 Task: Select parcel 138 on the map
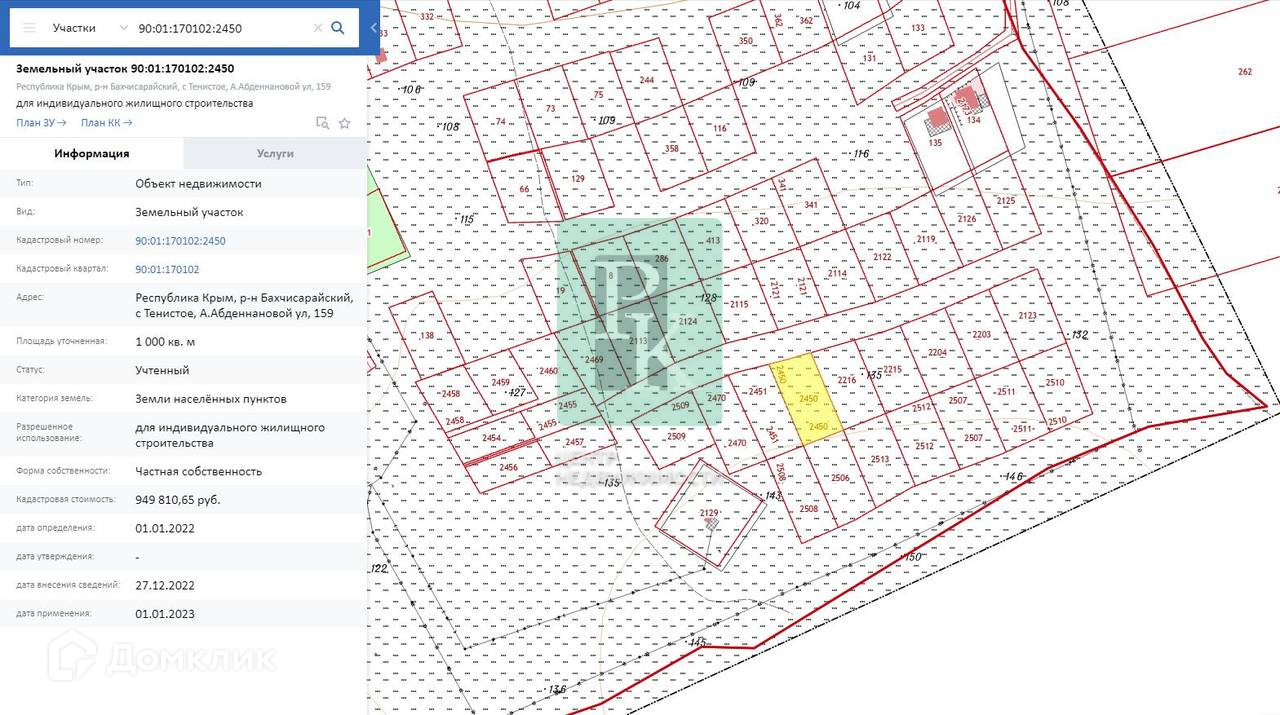(x=428, y=336)
